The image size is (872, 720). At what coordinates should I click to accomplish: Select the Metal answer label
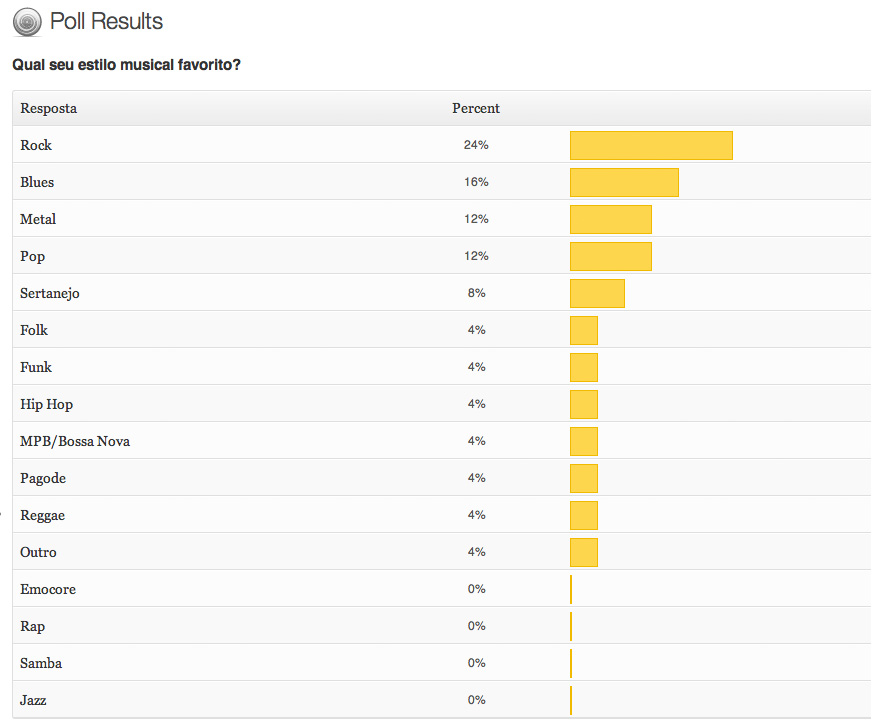(38, 219)
